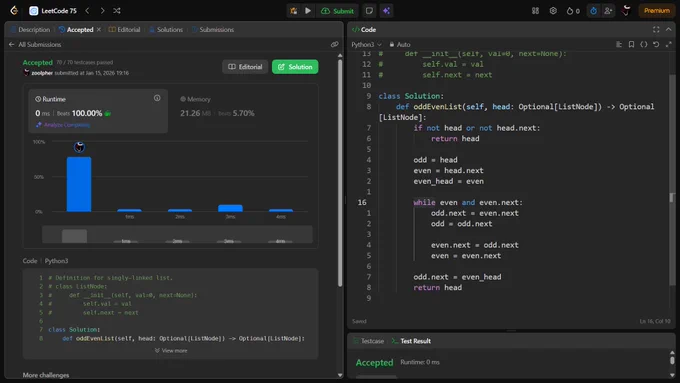Click 'More challenges' heading
Image resolution: width=680 pixels, height=383 pixels.
(x=46, y=375)
